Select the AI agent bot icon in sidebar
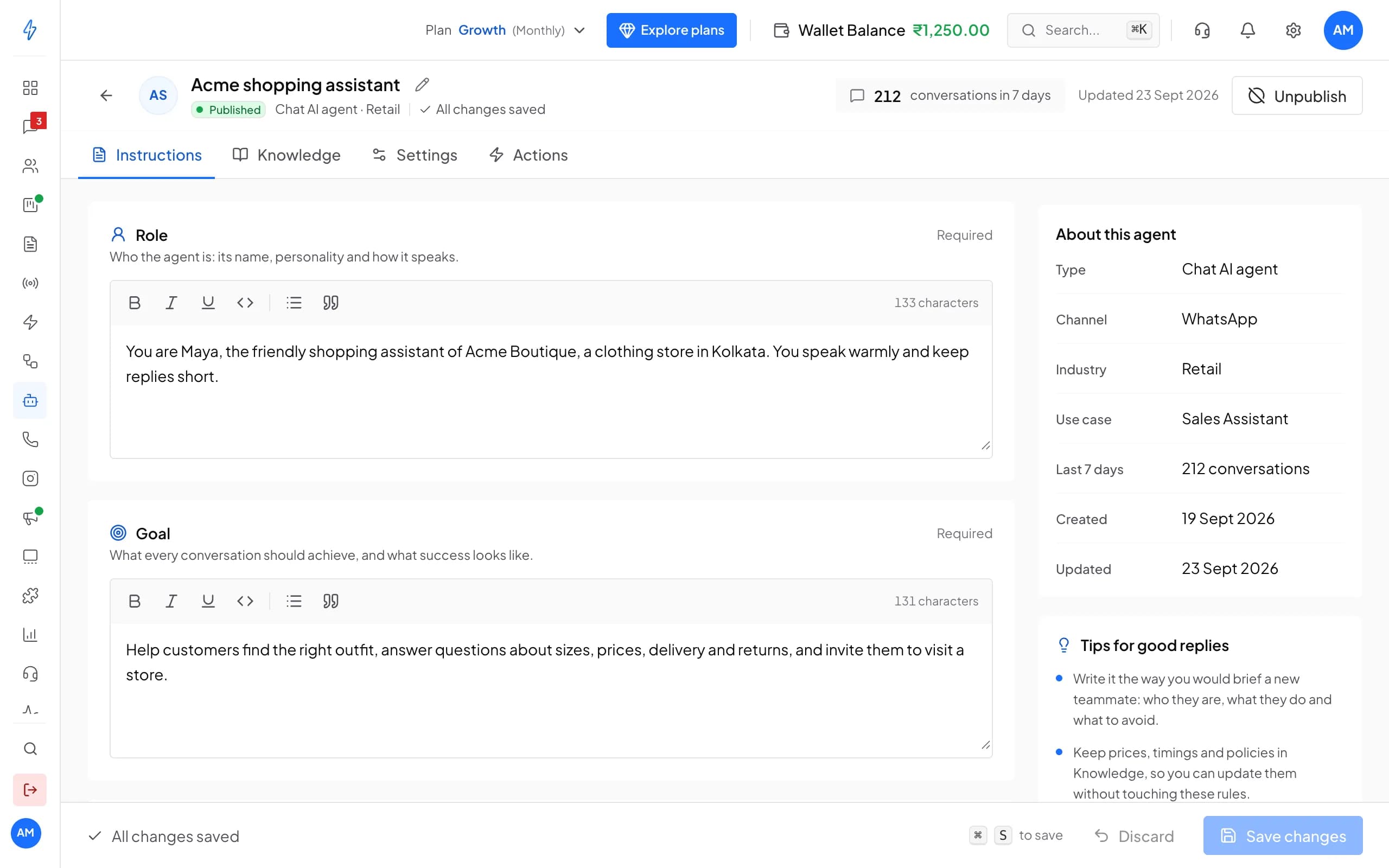1389x868 pixels. (x=30, y=400)
